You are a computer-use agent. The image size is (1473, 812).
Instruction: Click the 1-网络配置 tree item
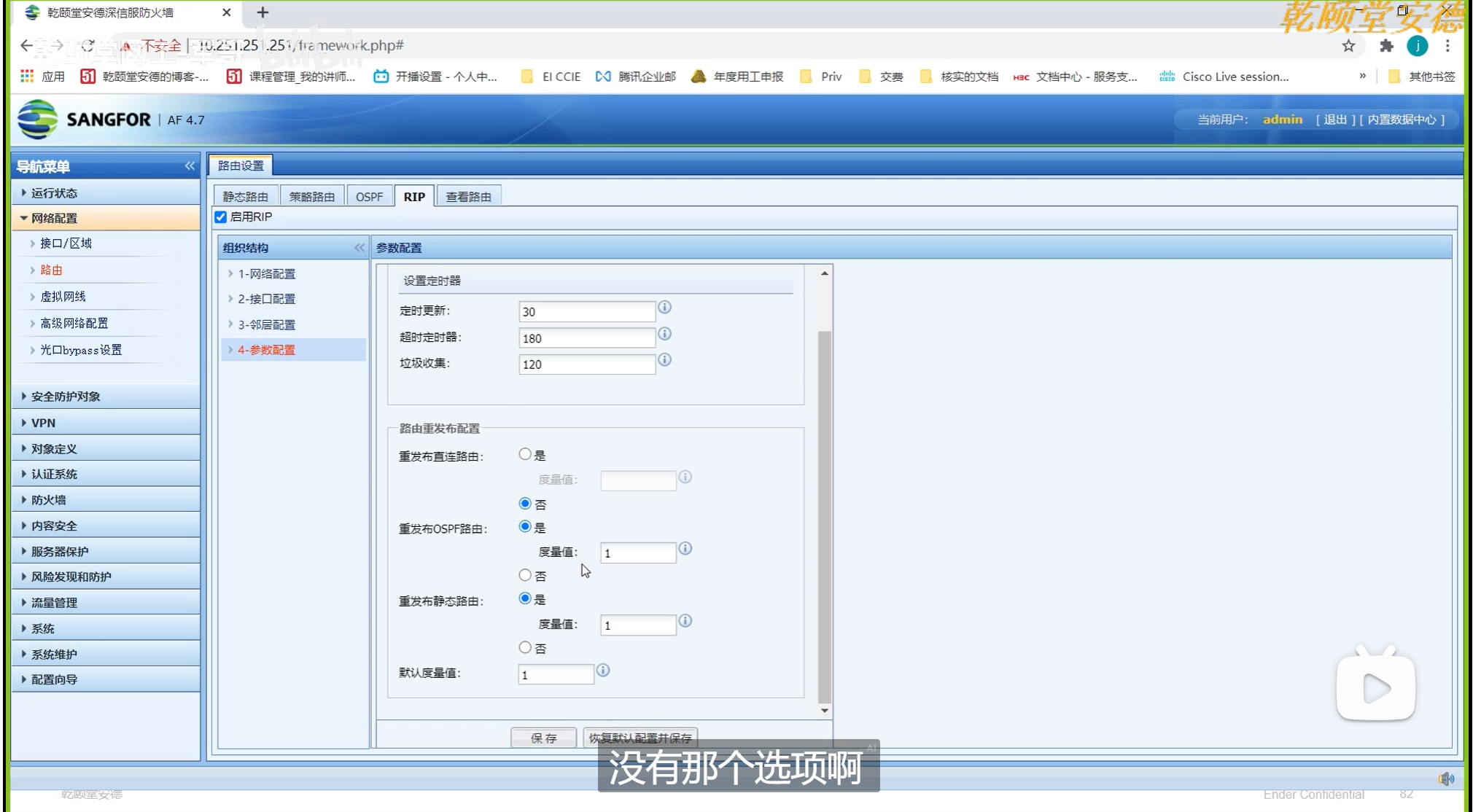tap(266, 274)
